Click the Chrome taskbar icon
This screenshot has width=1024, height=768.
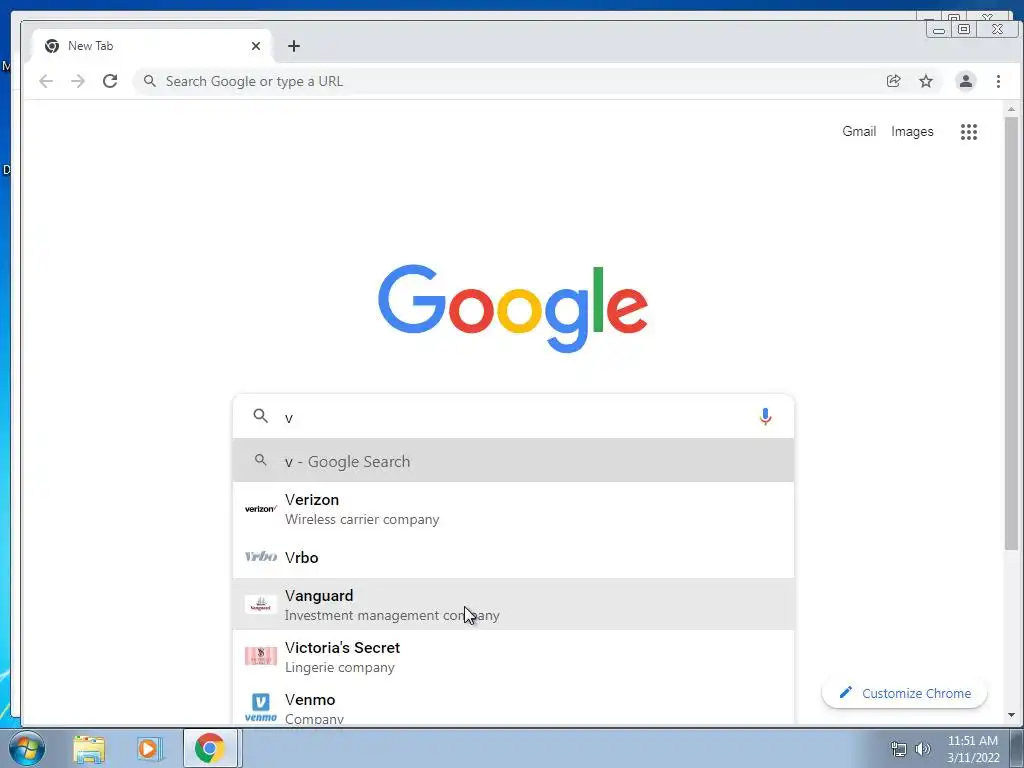click(x=210, y=748)
